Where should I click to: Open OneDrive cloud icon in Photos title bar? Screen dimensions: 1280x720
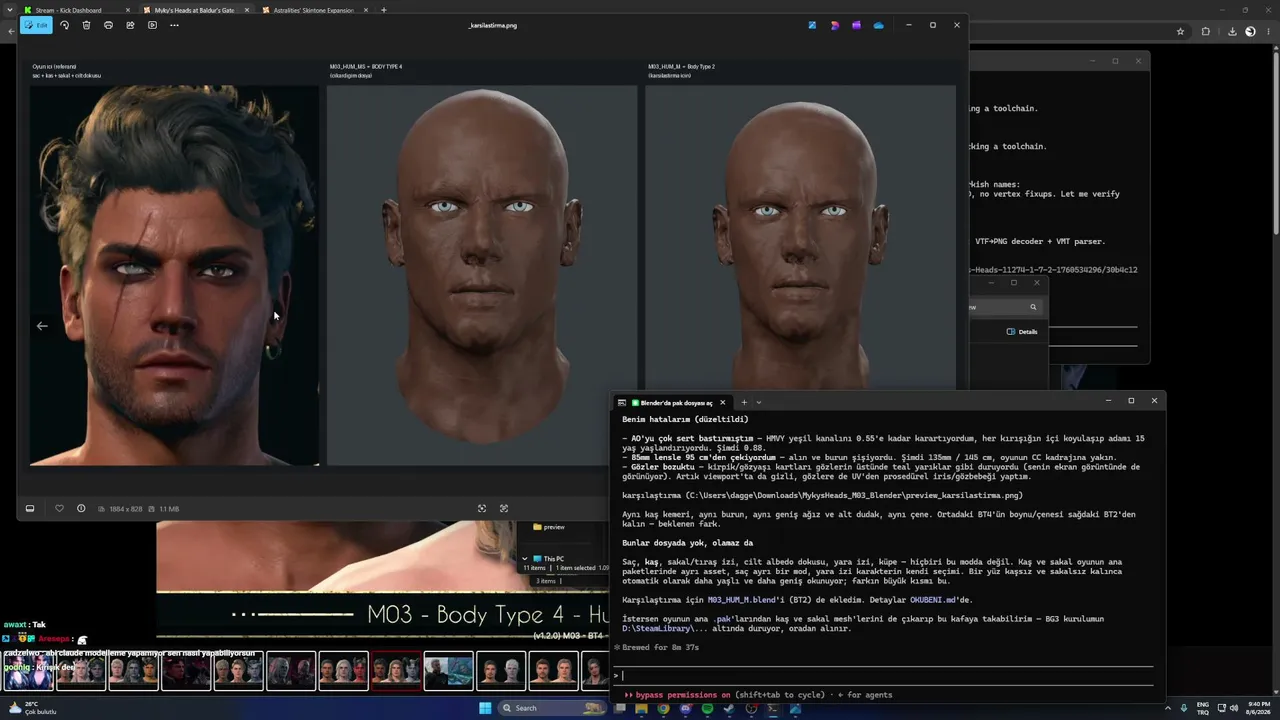tap(878, 25)
